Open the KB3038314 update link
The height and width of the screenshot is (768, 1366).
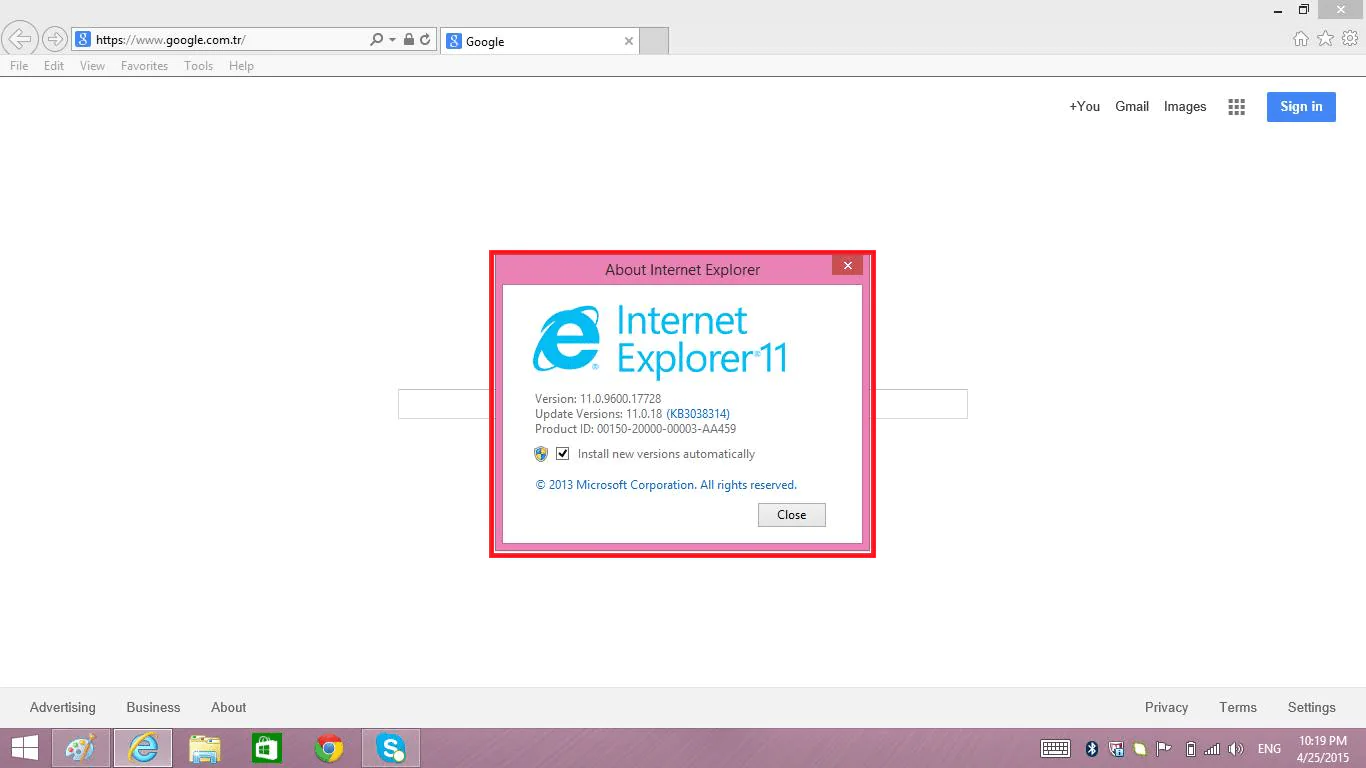tap(697, 413)
